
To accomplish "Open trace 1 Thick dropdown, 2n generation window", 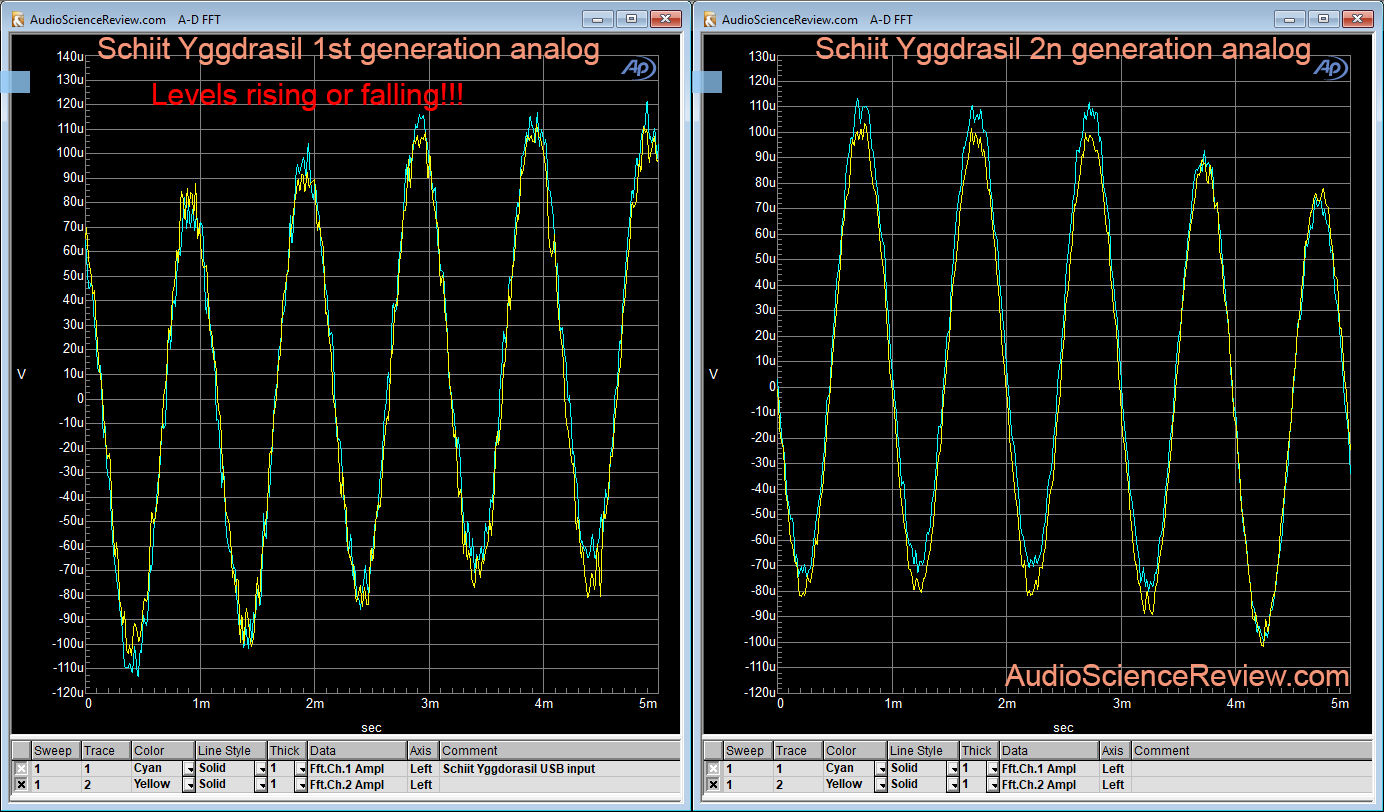I will point(992,769).
